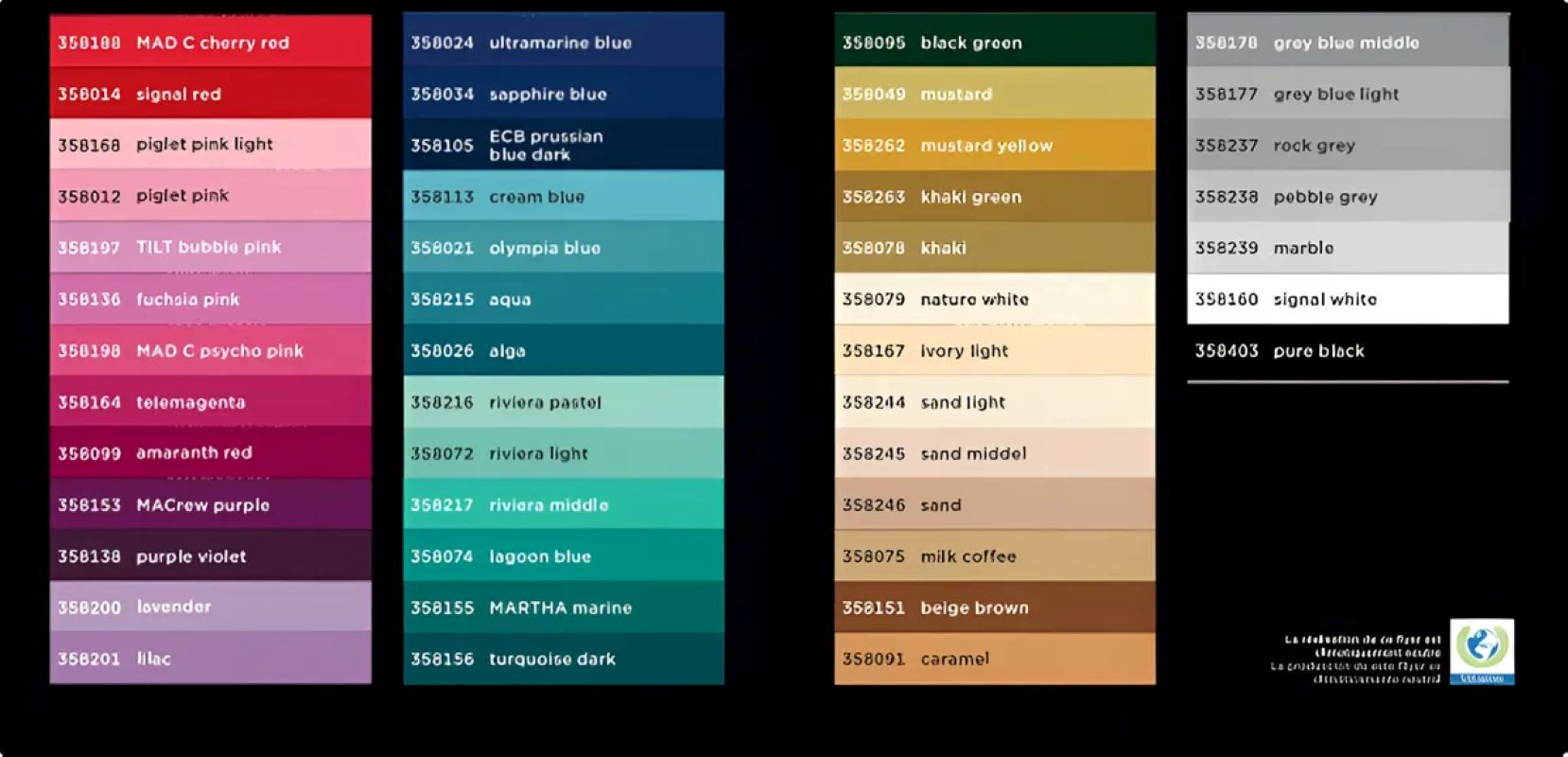1568x757 pixels.
Task: Pick the pure black swatch
Action: point(1347,351)
